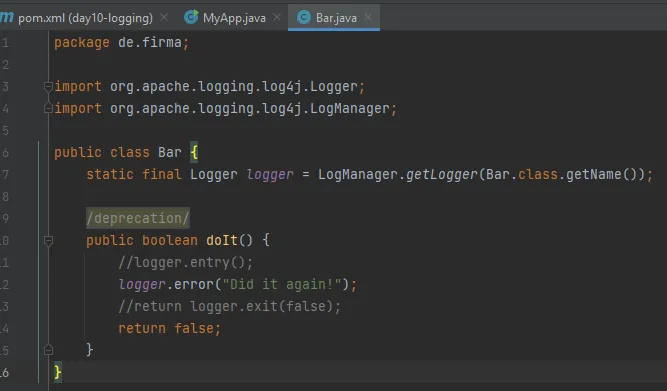Image resolution: width=667 pixels, height=391 pixels.
Task: Click the doIt method name
Action: pos(222,240)
